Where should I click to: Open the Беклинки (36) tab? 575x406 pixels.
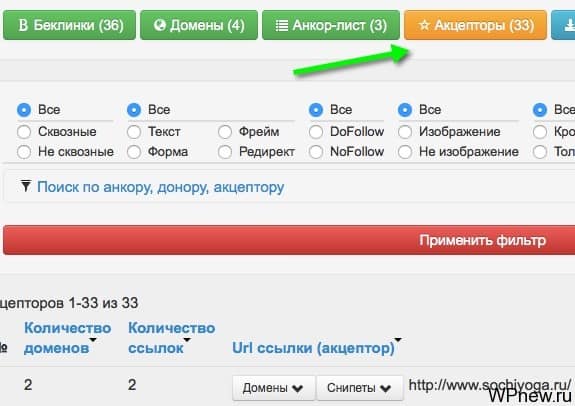69,25
